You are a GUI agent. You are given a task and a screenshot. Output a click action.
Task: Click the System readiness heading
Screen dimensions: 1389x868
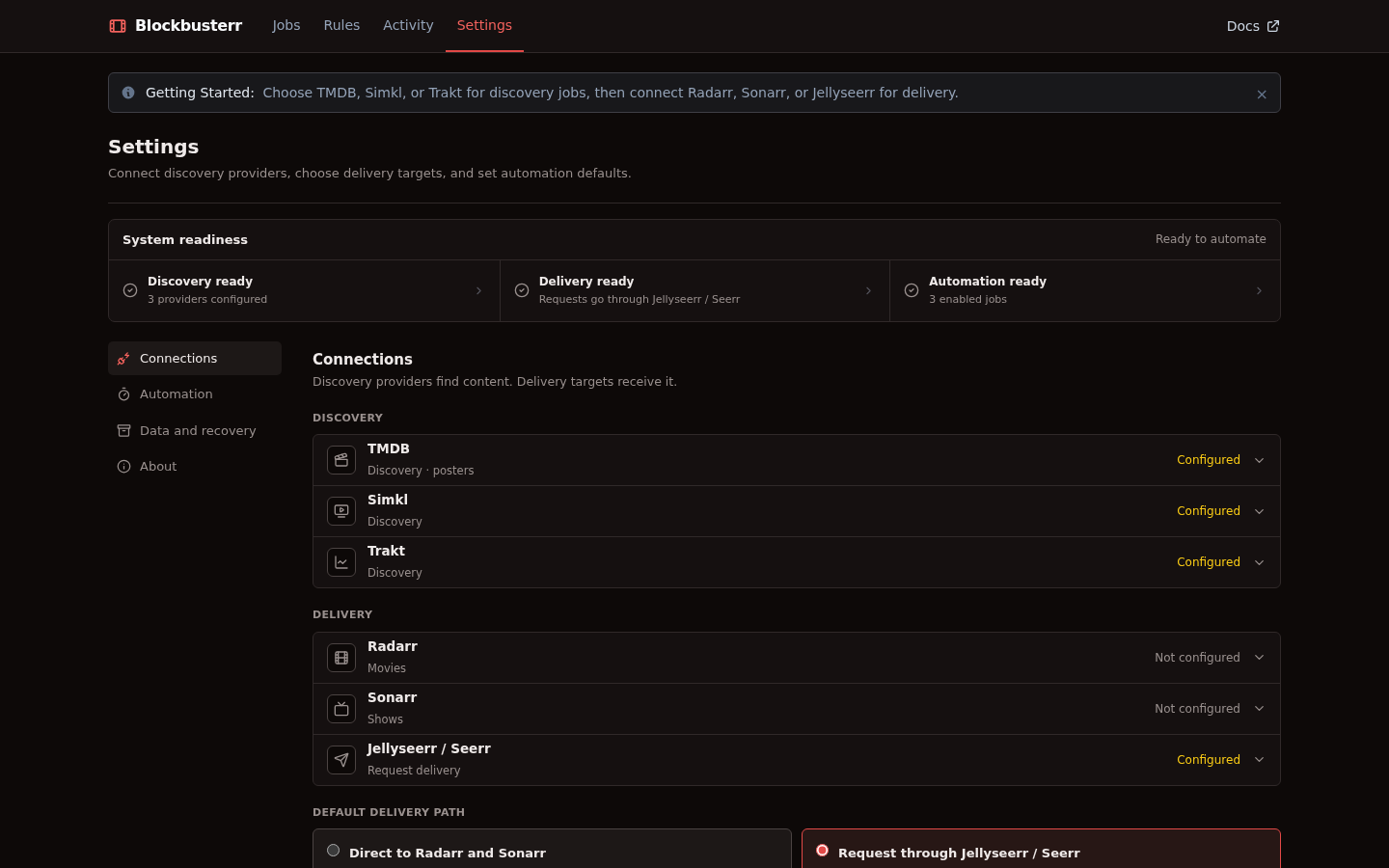click(185, 239)
